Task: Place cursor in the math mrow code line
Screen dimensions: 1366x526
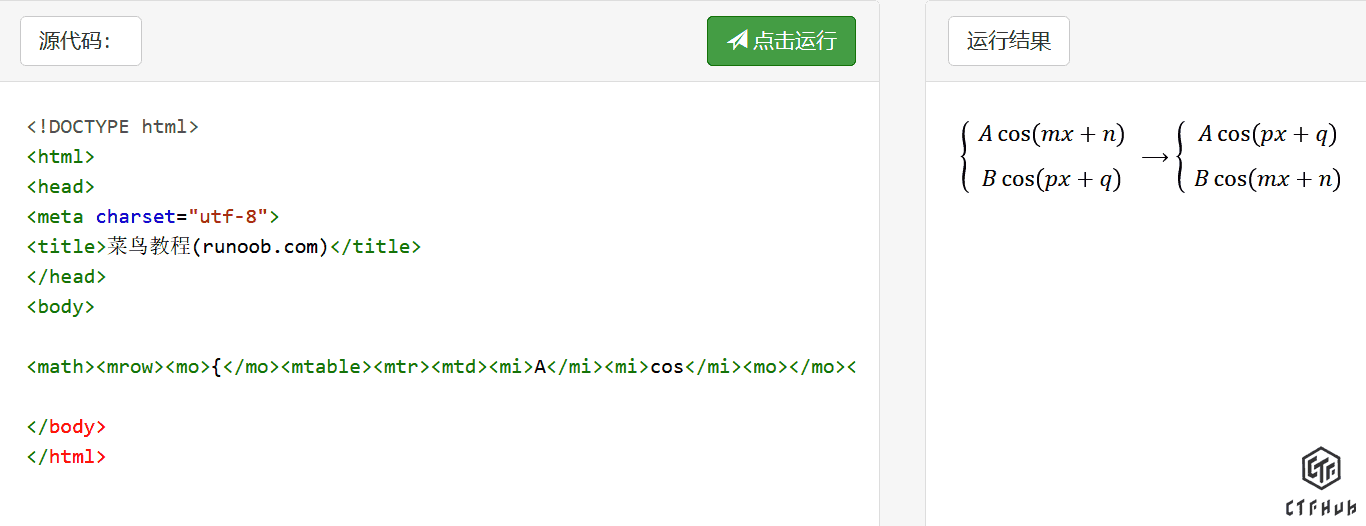Action: tap(440, 367)
